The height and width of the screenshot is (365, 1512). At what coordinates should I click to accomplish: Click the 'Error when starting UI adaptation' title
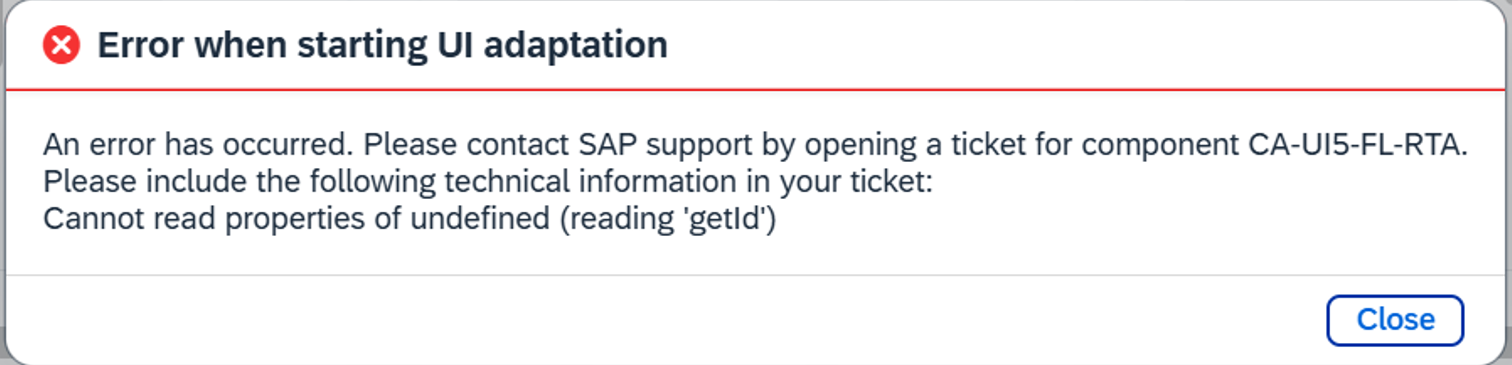click(382, 45)
